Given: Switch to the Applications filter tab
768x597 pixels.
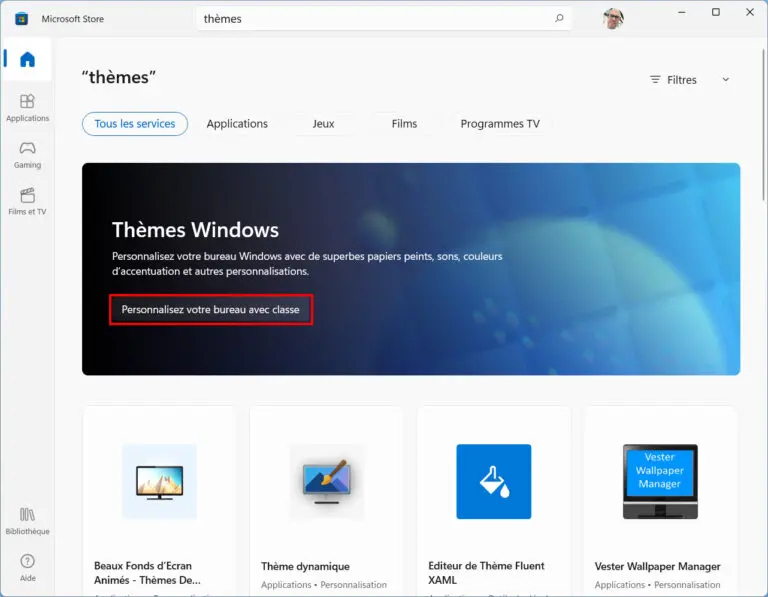Looking at the screenshot, I should coord(237,124).
